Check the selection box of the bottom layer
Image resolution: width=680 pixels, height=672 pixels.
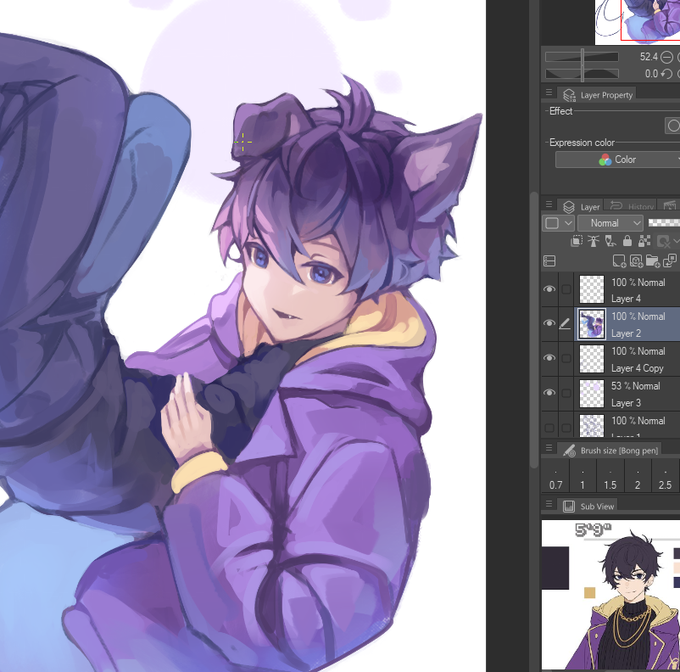coord(566,428)
